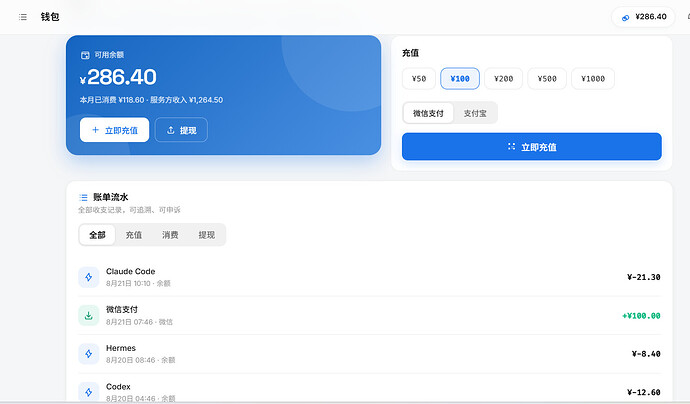Select the ¥50 recharge amount
The width and height of the screenshot is (690, 404).
(x=419, y=79)
